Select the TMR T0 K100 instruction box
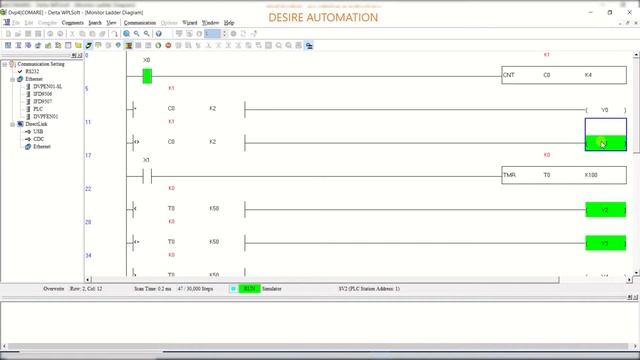The image size is (640, 360). tap(564, 175)
